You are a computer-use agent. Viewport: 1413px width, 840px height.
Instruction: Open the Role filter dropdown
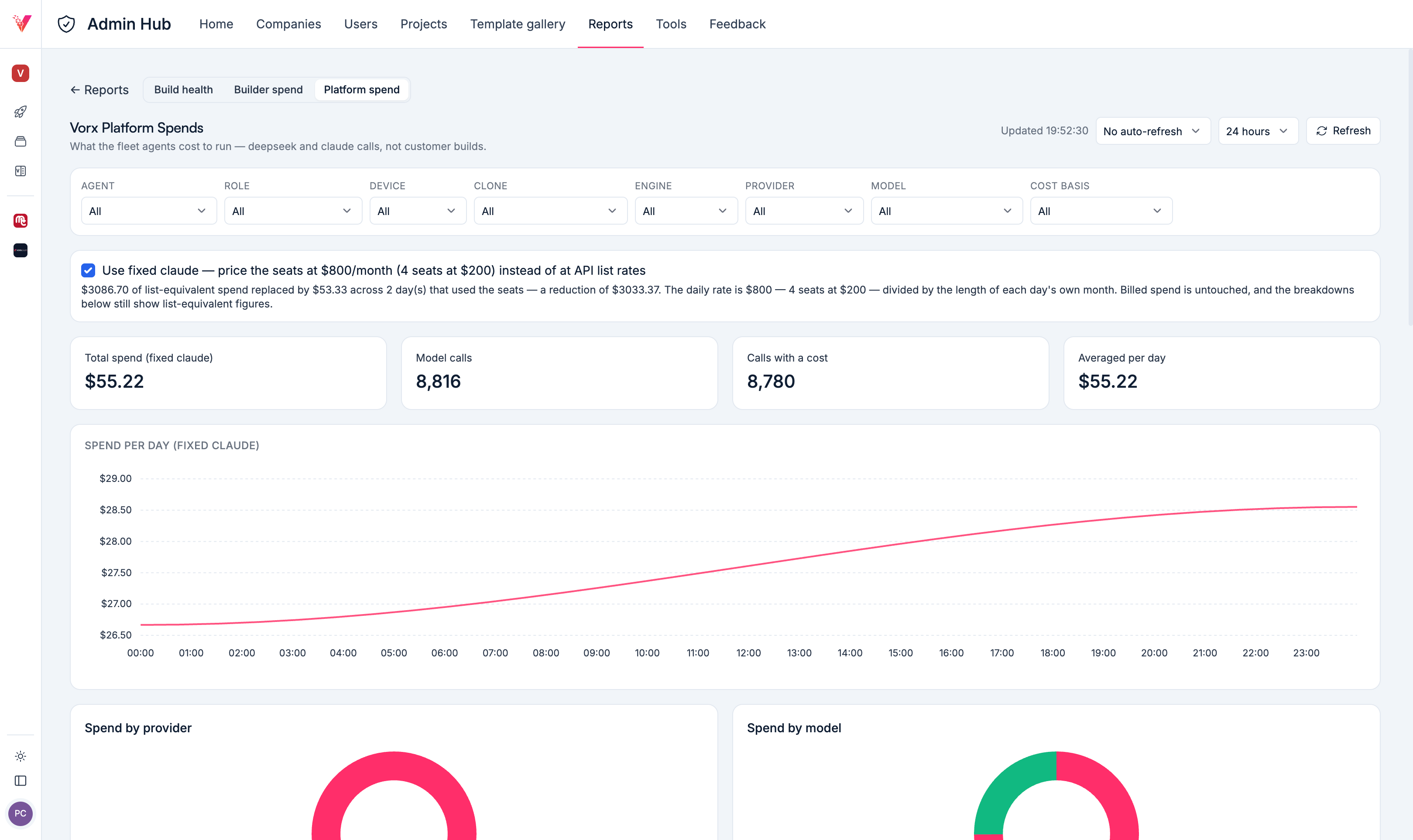[x=293, y=211]
